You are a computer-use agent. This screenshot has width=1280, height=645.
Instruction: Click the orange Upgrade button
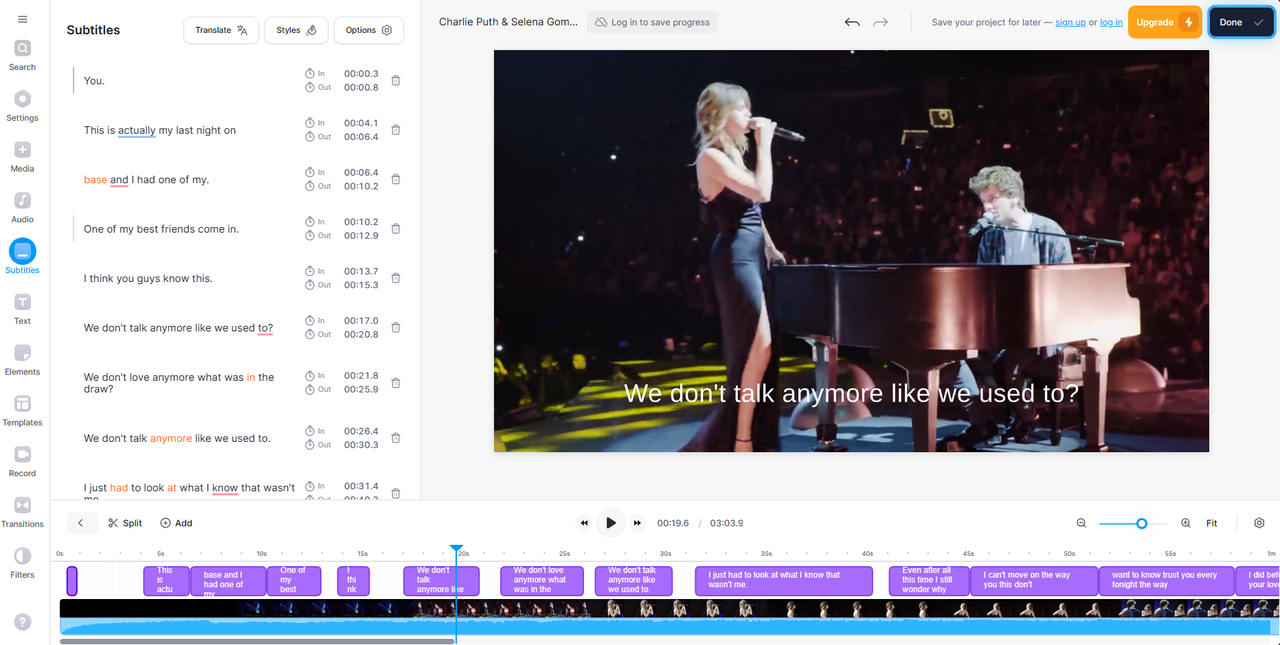pyautogui.click(x=1165, y=22)
